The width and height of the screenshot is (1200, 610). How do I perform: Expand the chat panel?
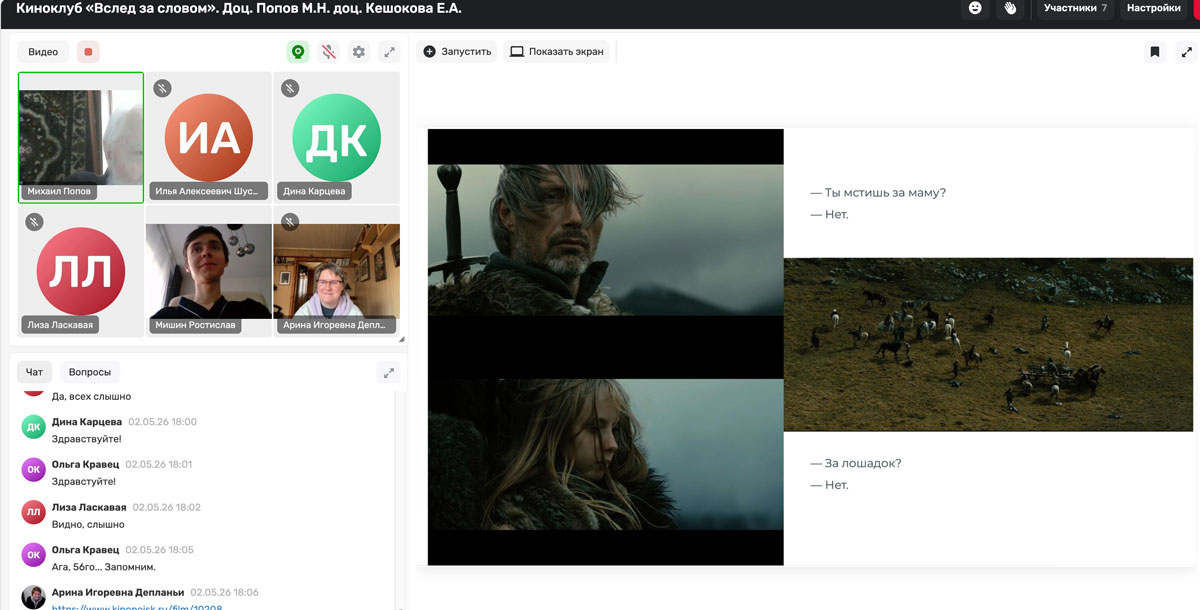tap(389, 373)
